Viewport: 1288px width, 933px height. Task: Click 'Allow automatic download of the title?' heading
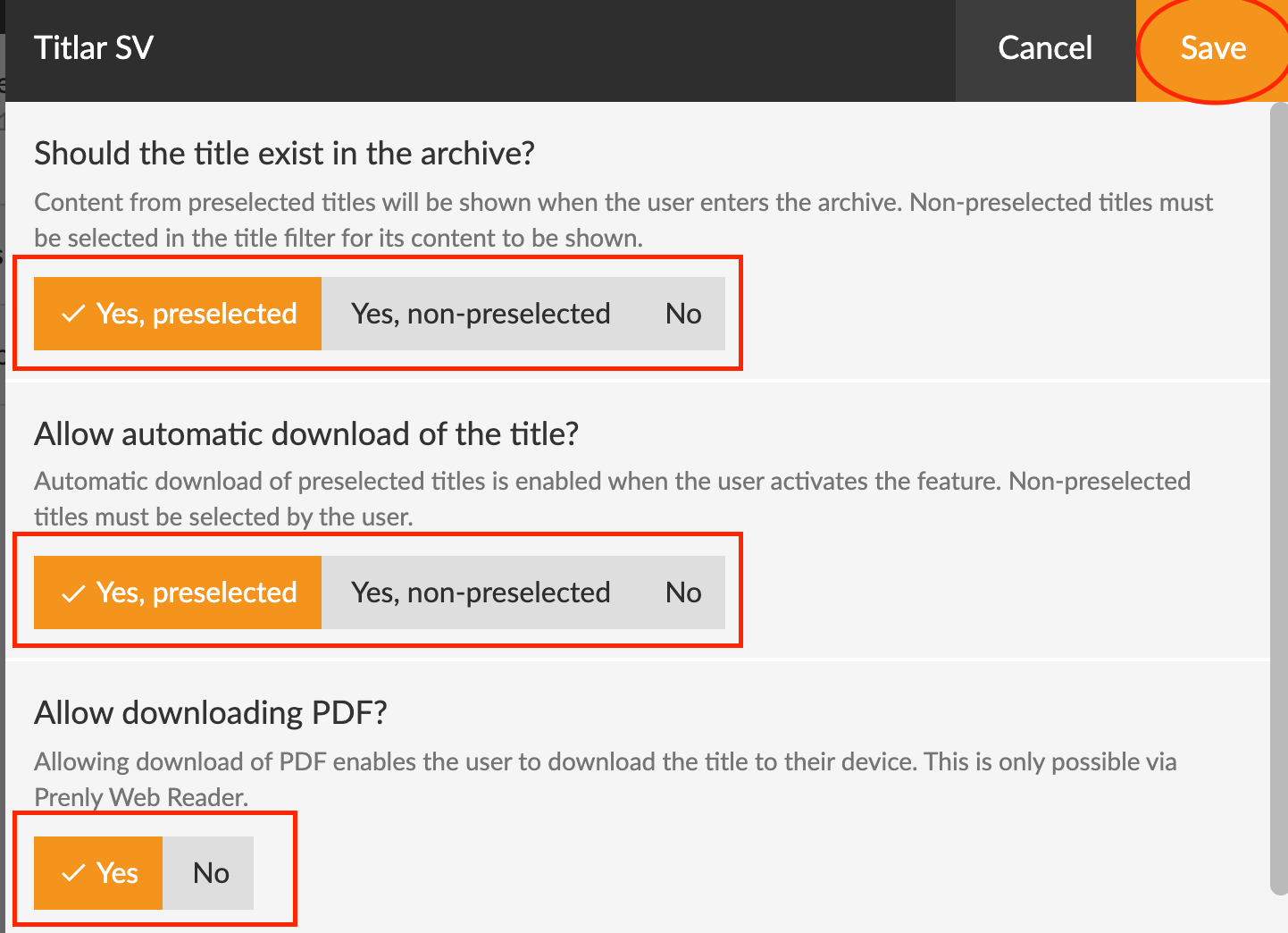306,434
